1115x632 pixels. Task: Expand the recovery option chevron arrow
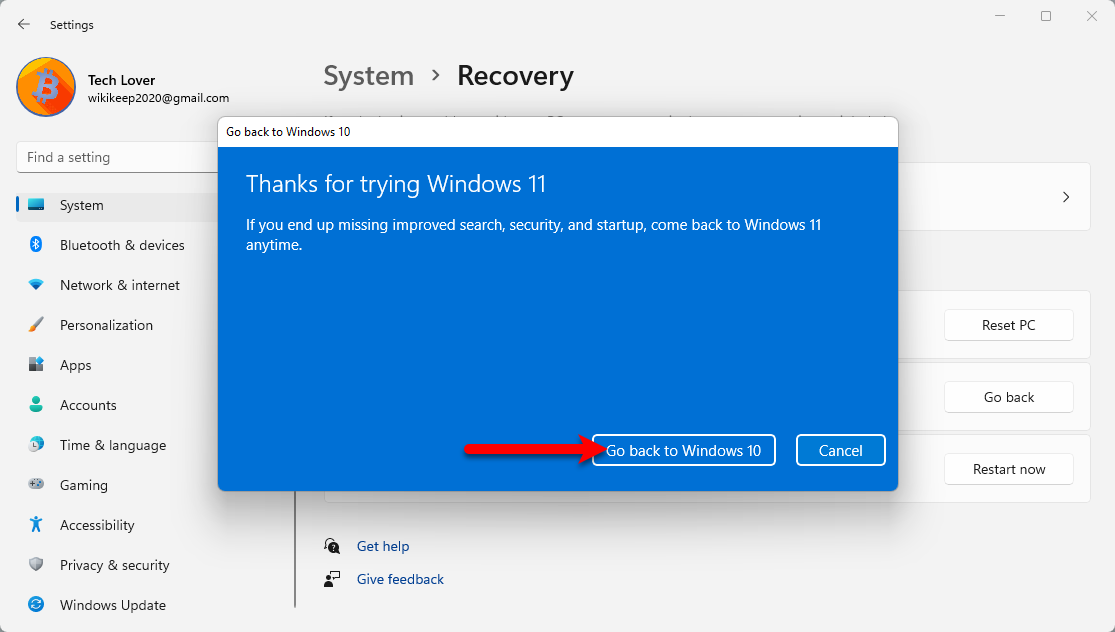pos(1066,197)
